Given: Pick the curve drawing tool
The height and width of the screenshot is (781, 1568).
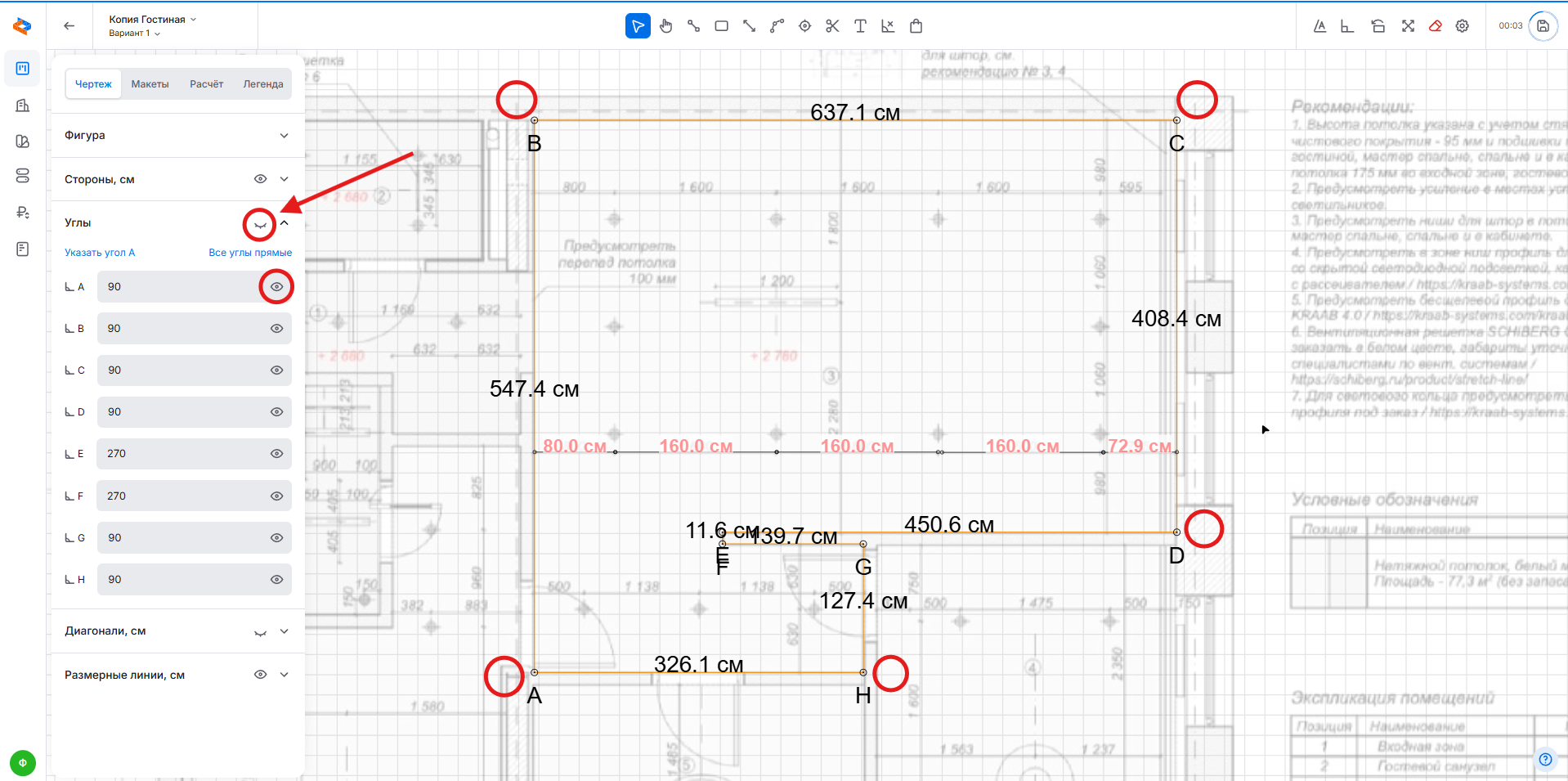Looking at the screenshot, I should (x=777, y=26).
